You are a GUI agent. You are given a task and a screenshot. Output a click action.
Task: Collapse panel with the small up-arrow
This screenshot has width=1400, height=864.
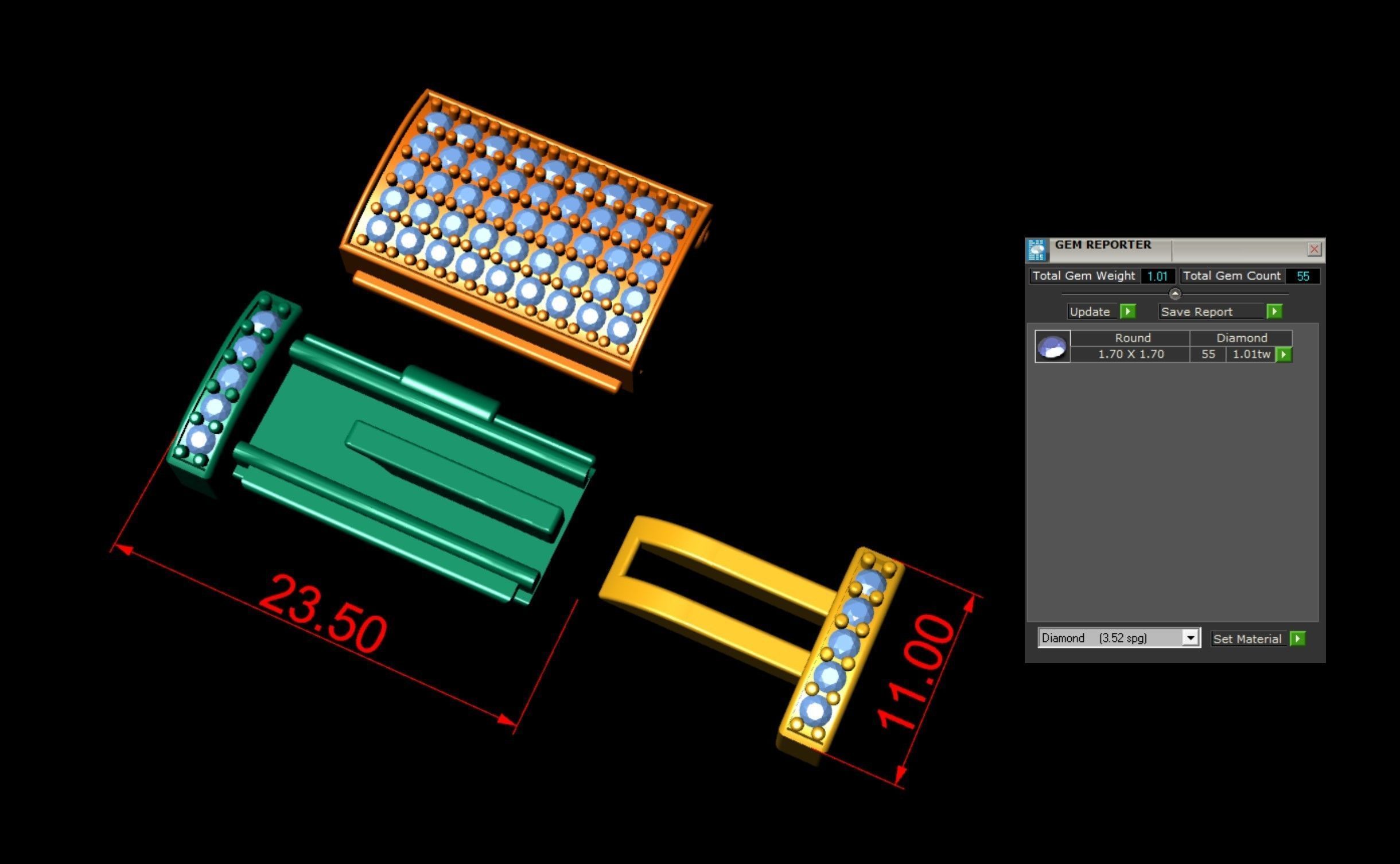click(1175, 294)
